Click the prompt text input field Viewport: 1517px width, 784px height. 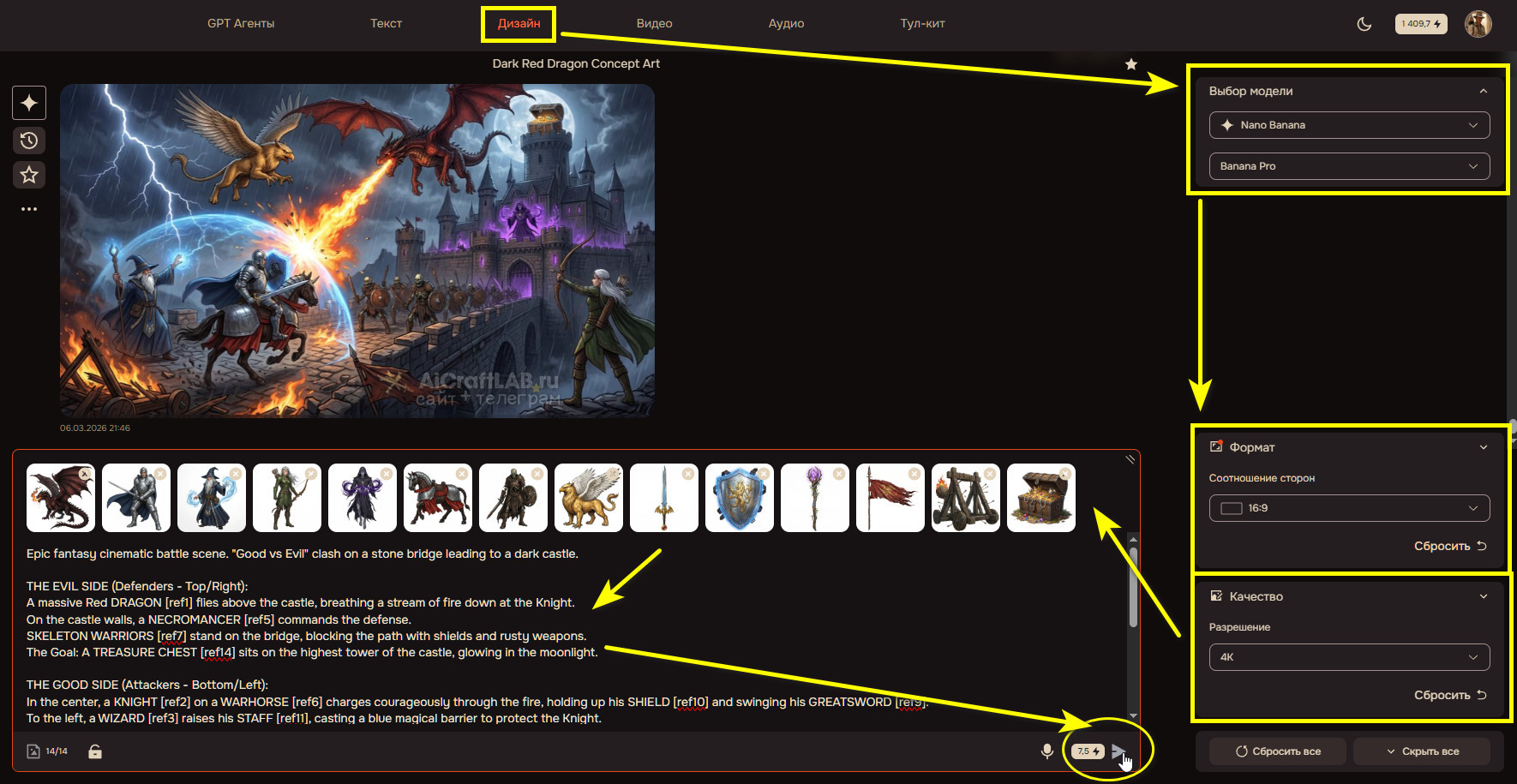pyautogui.click(x=574, y=636)
